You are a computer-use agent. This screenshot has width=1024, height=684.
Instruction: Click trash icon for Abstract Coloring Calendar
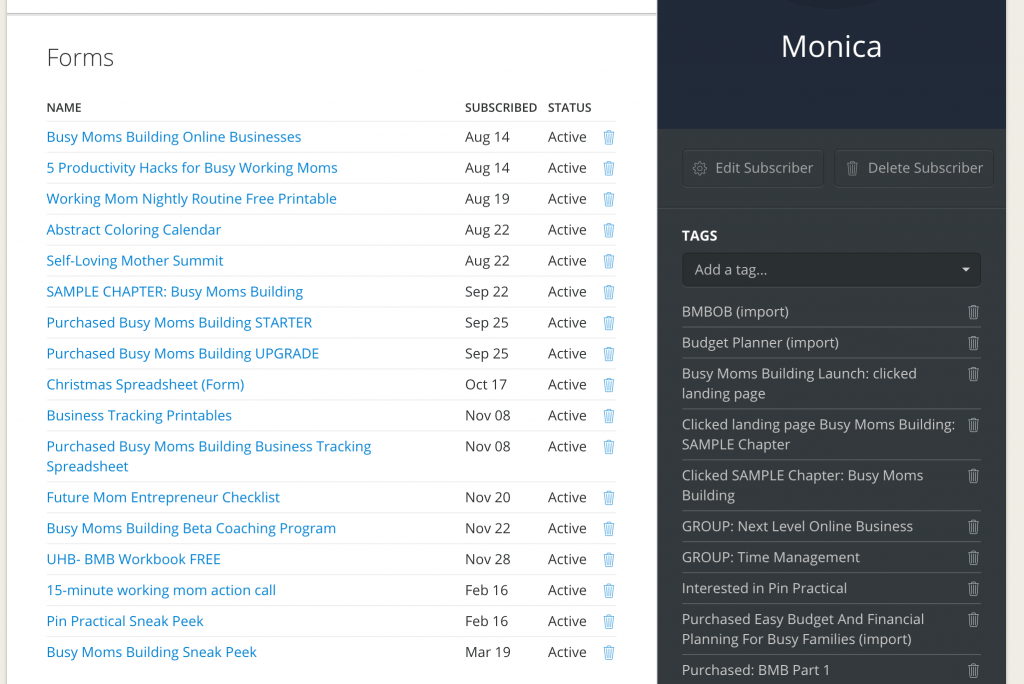tap(609, 230)
